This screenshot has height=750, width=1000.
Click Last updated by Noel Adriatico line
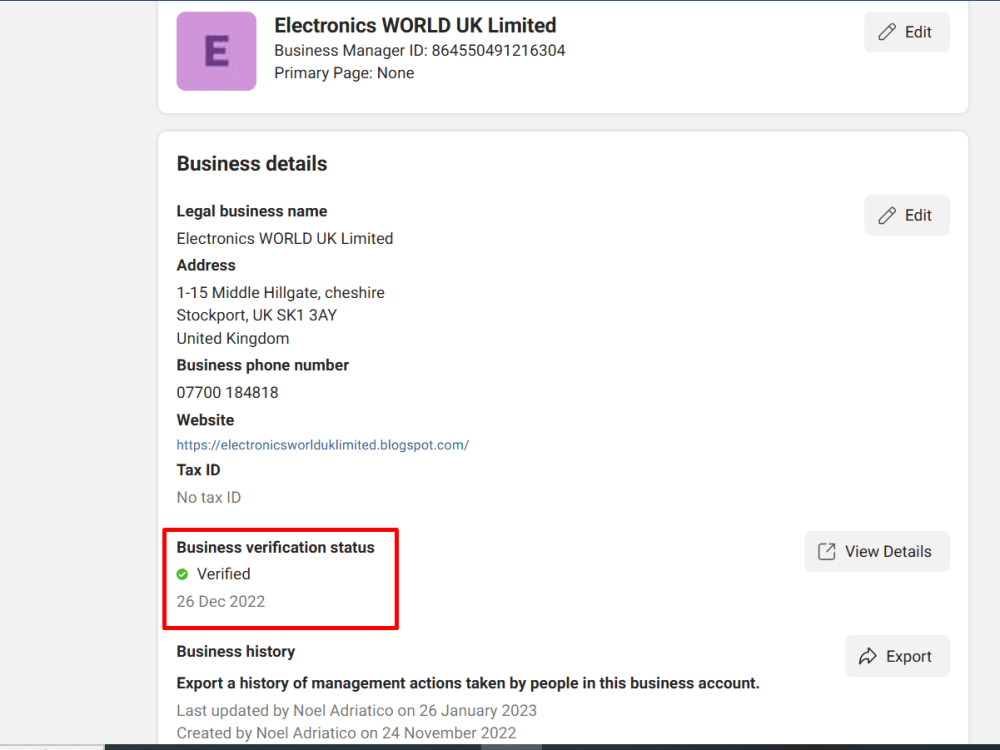point(357,710)
